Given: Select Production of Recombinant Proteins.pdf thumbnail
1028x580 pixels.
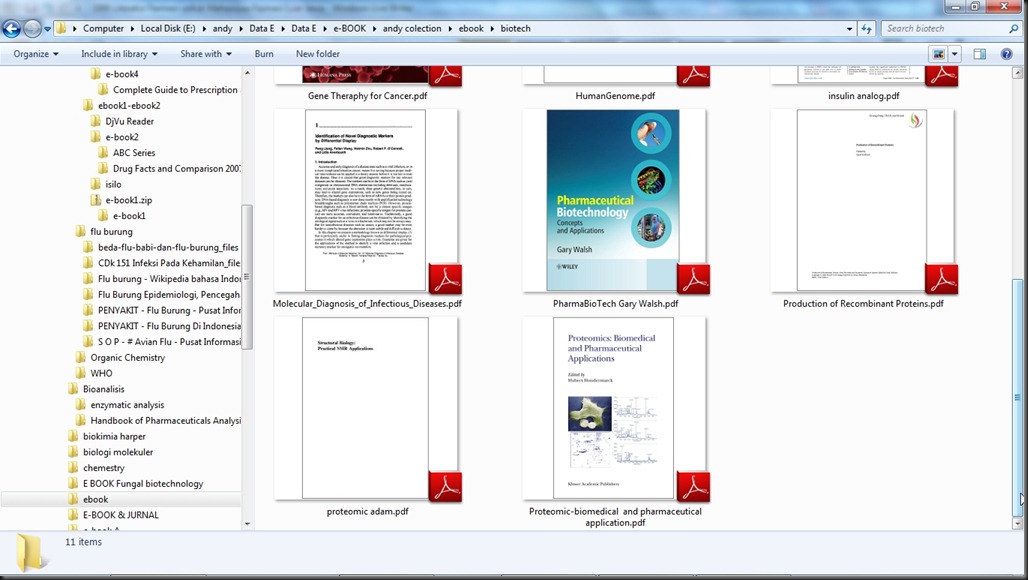Looking at the screenshot, I should 861,200.
